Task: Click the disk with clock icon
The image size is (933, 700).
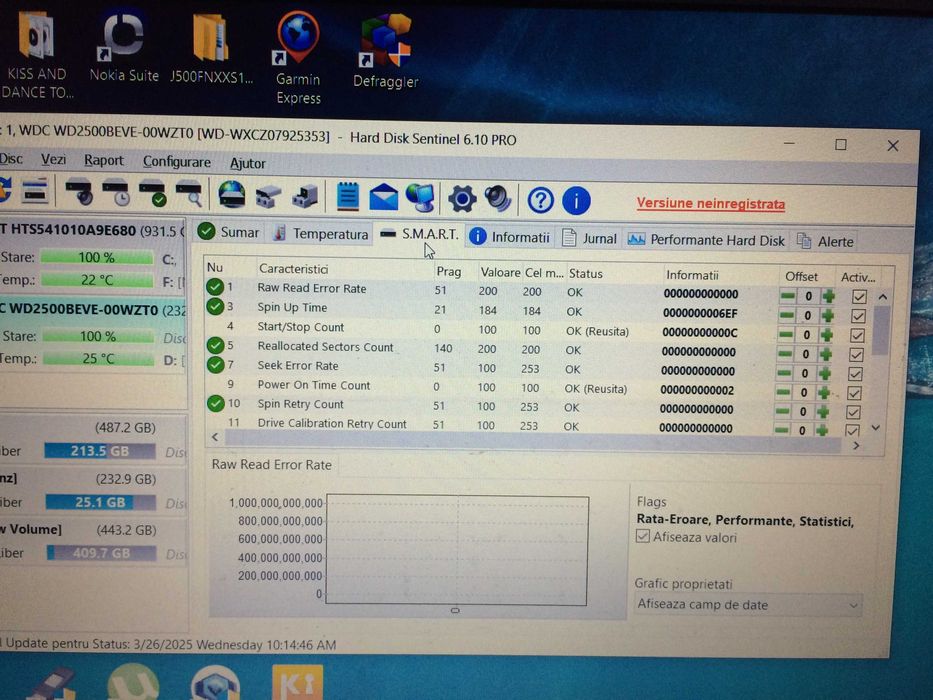Action: pyautogui.click(x=116, y=192)
